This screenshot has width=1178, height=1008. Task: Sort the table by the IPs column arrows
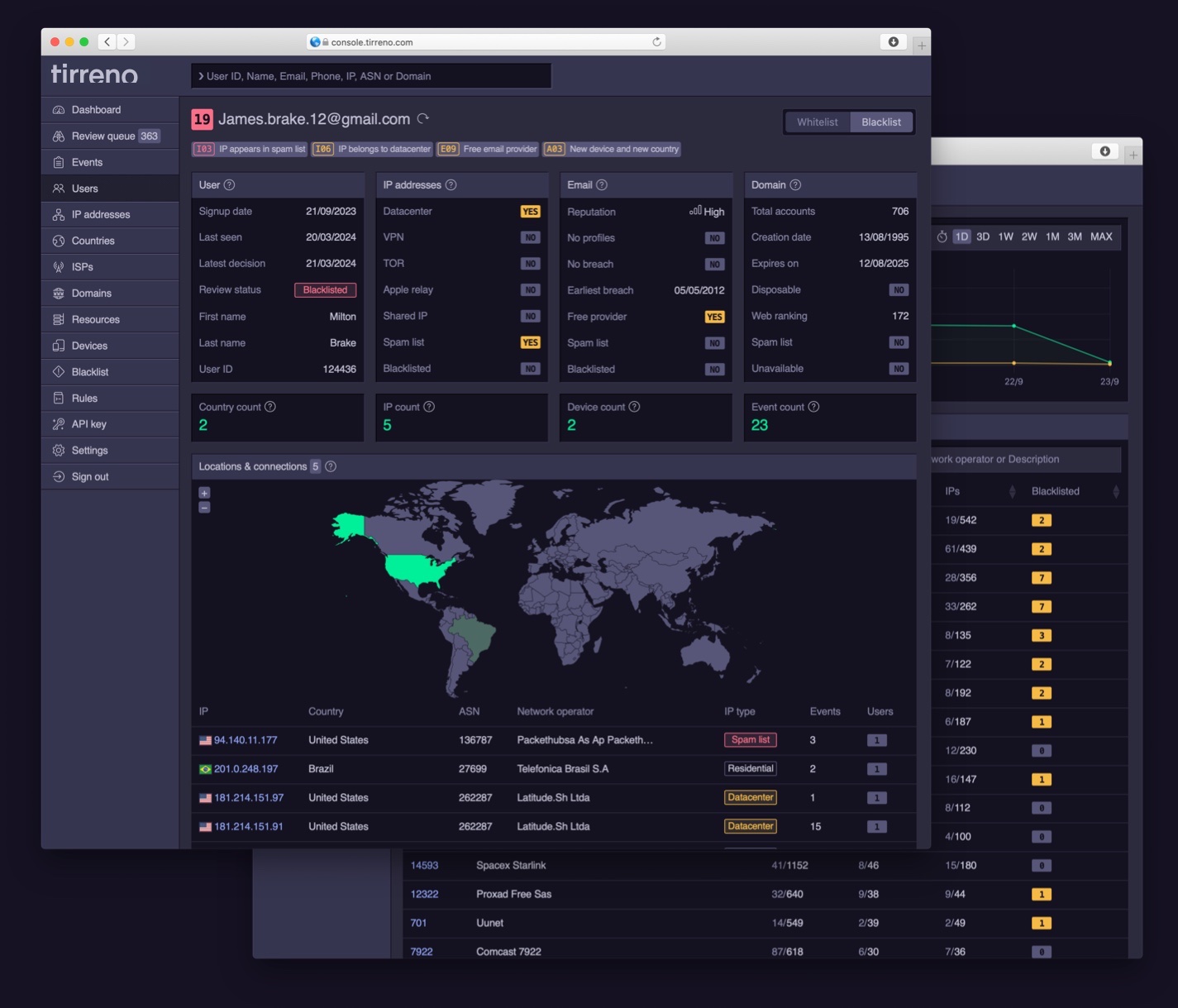1012,492
